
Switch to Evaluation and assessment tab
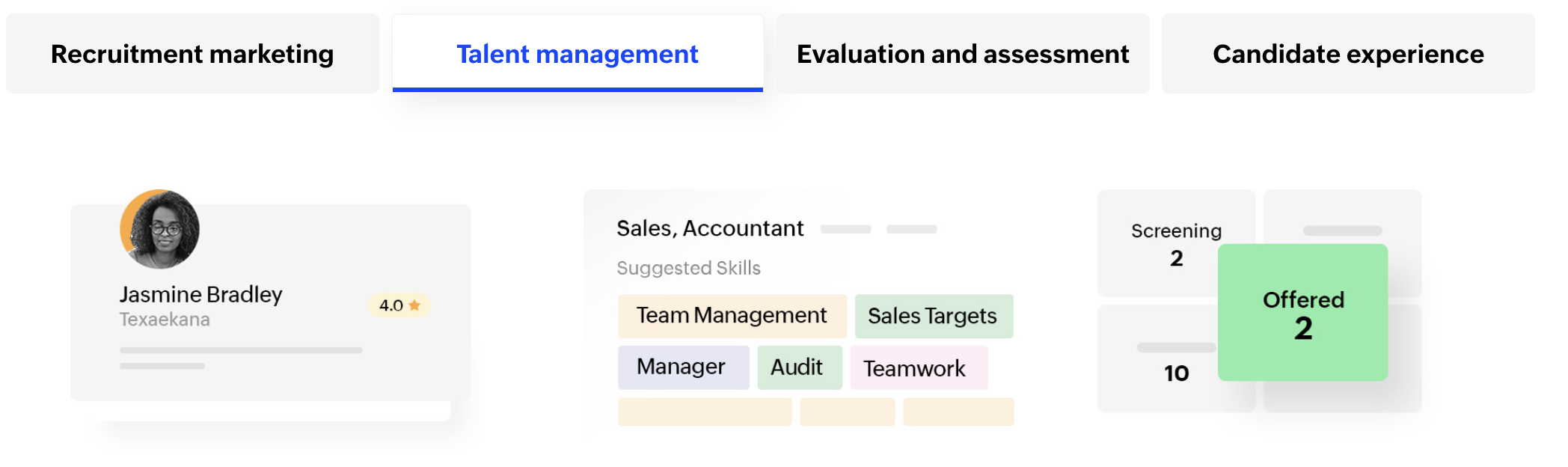[962, 54]
